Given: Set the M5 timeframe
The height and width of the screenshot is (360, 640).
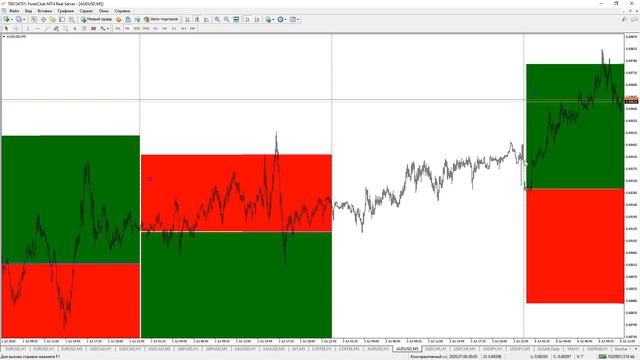Looking at the screenshot, I should (127, 28).
